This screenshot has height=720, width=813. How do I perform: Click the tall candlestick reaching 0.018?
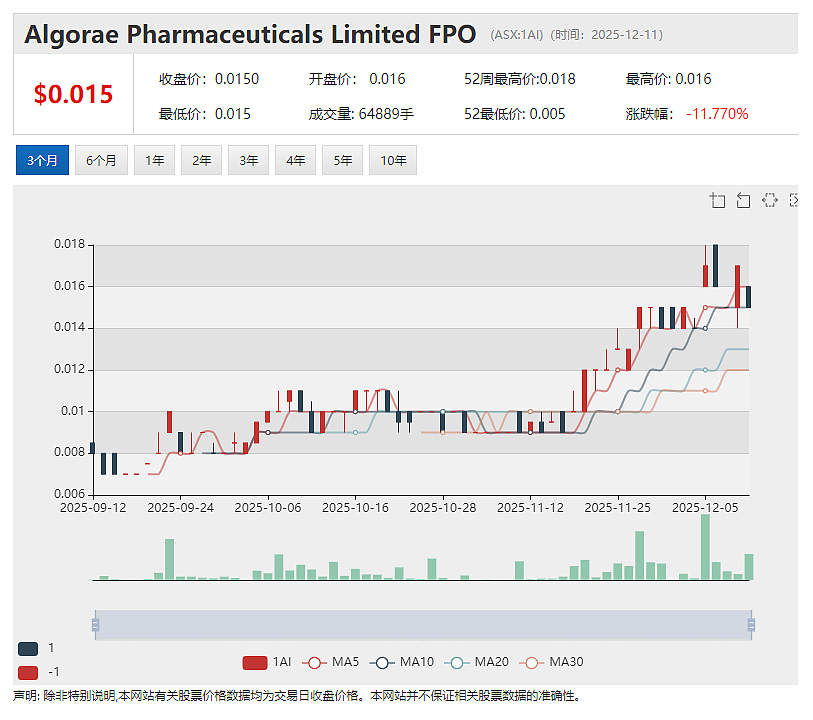pyautogui.click(x=716, y=265)
